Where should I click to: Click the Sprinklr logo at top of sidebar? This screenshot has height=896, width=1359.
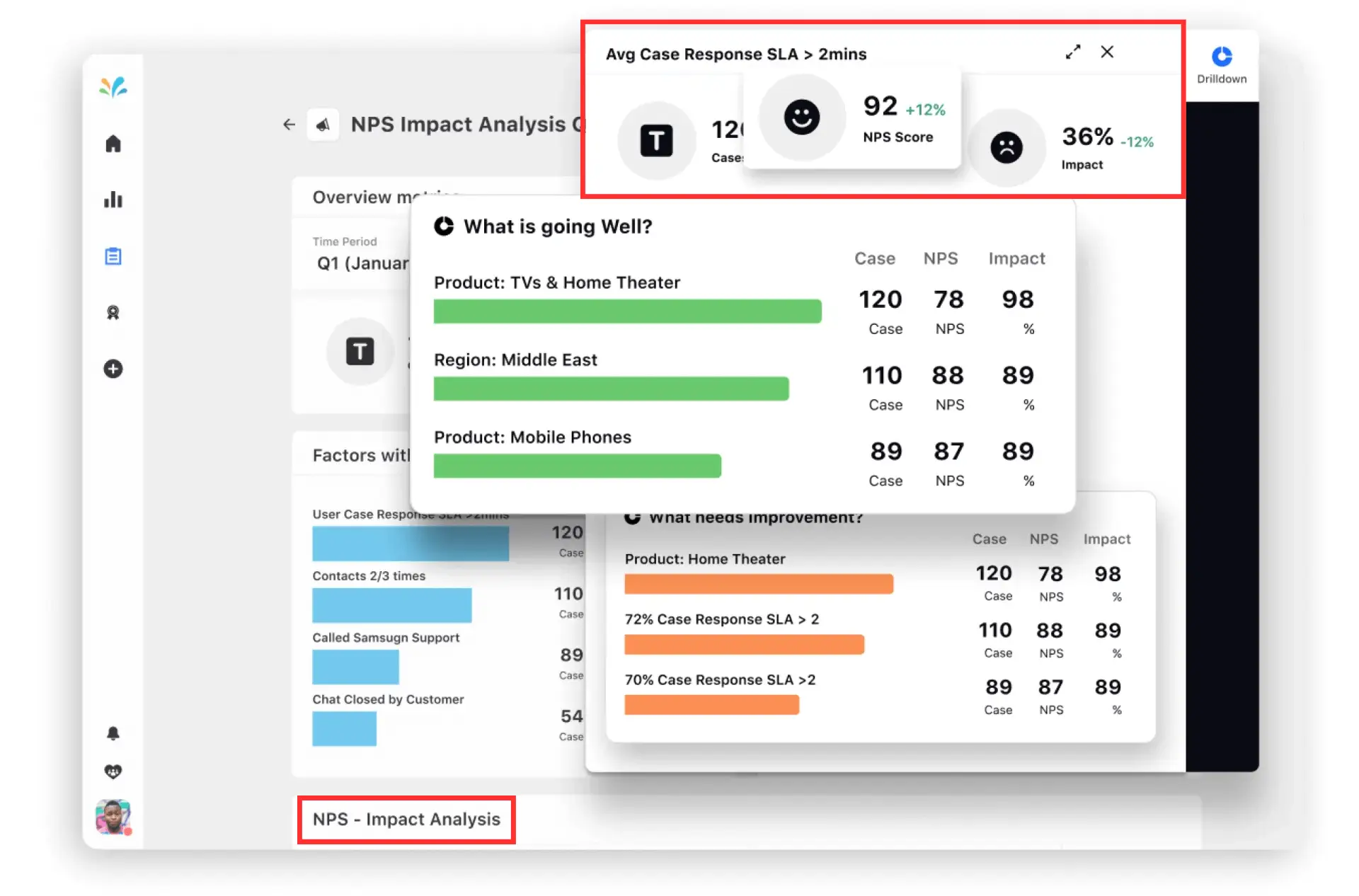113,86
